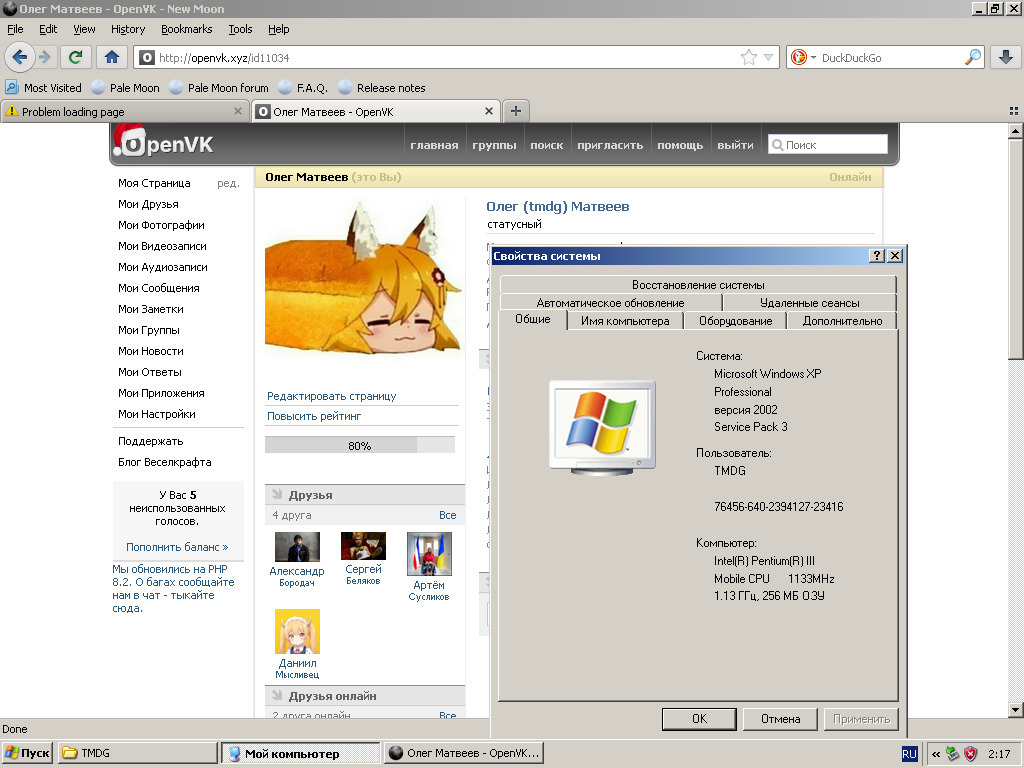Close the Олег Матвеев - OpenVK tab

click(488, 112)
